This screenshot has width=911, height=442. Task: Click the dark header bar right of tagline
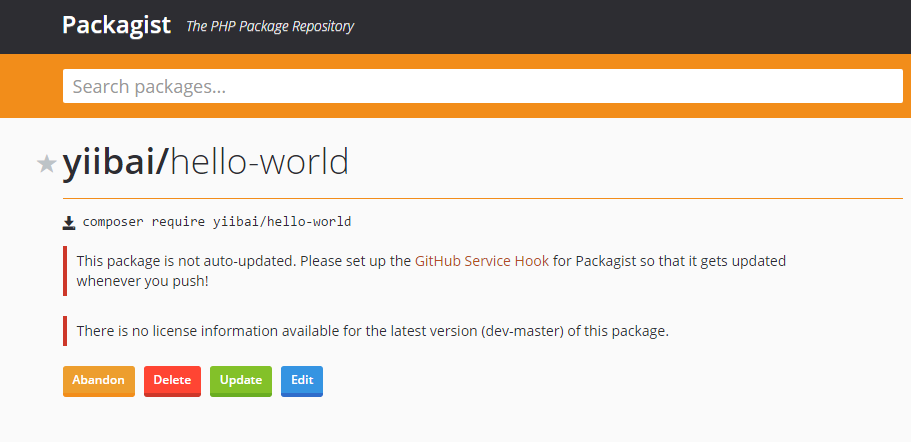tap(632, 27)
